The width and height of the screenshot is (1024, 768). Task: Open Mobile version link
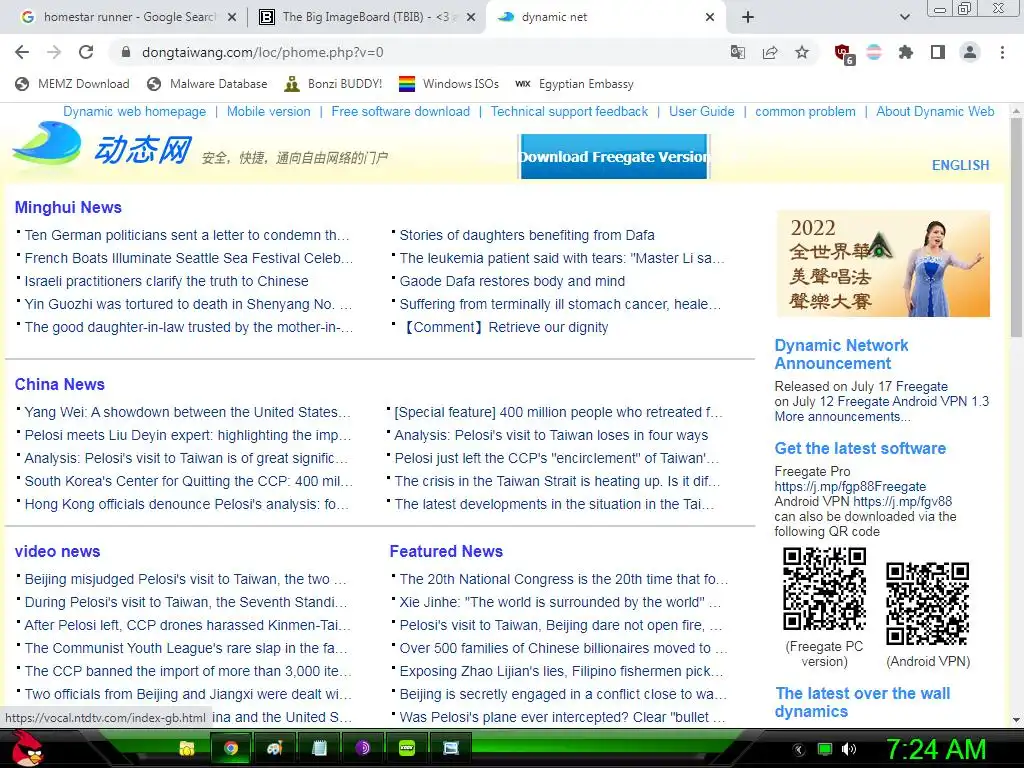click(x=268, y=112)
